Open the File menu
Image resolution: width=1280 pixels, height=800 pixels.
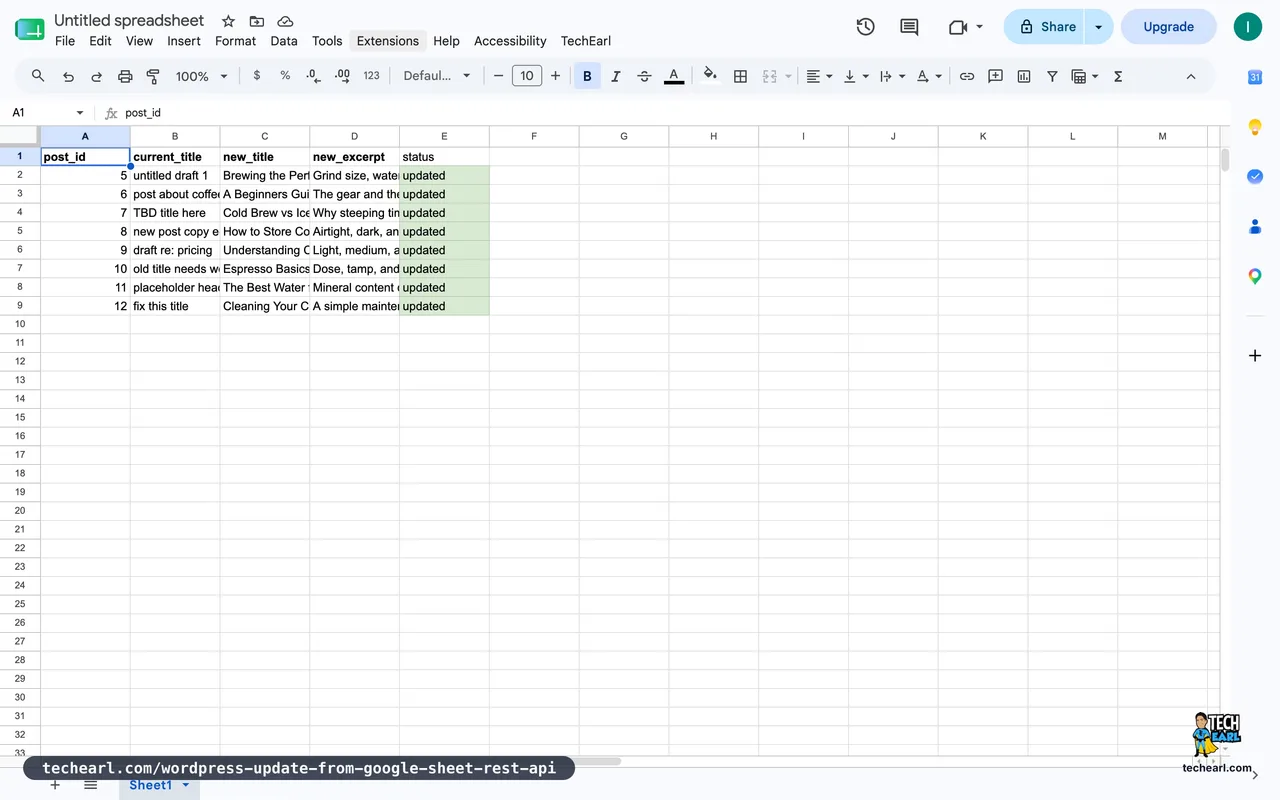pyautogui.click(x=65, y=41)
